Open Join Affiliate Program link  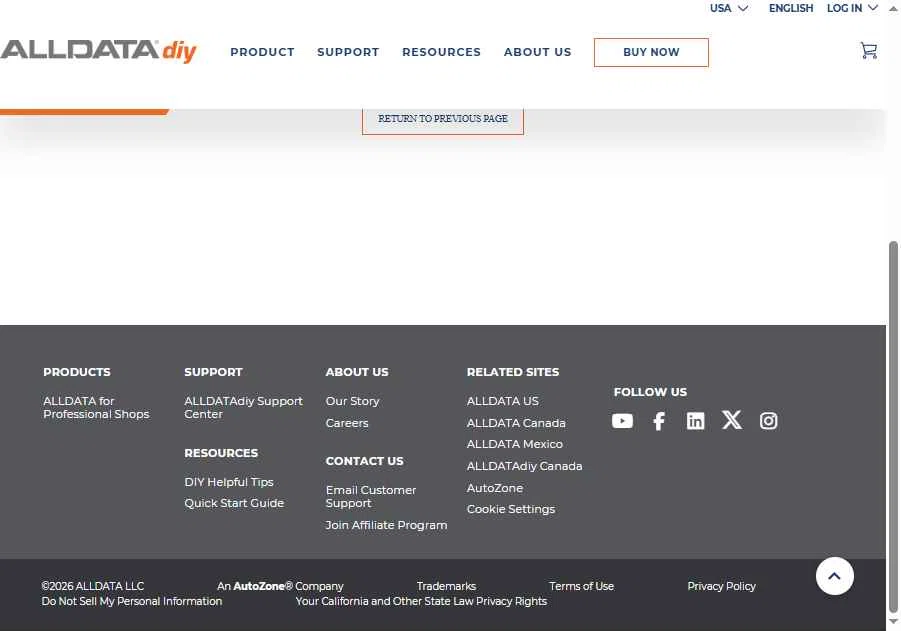click(386, 525)
